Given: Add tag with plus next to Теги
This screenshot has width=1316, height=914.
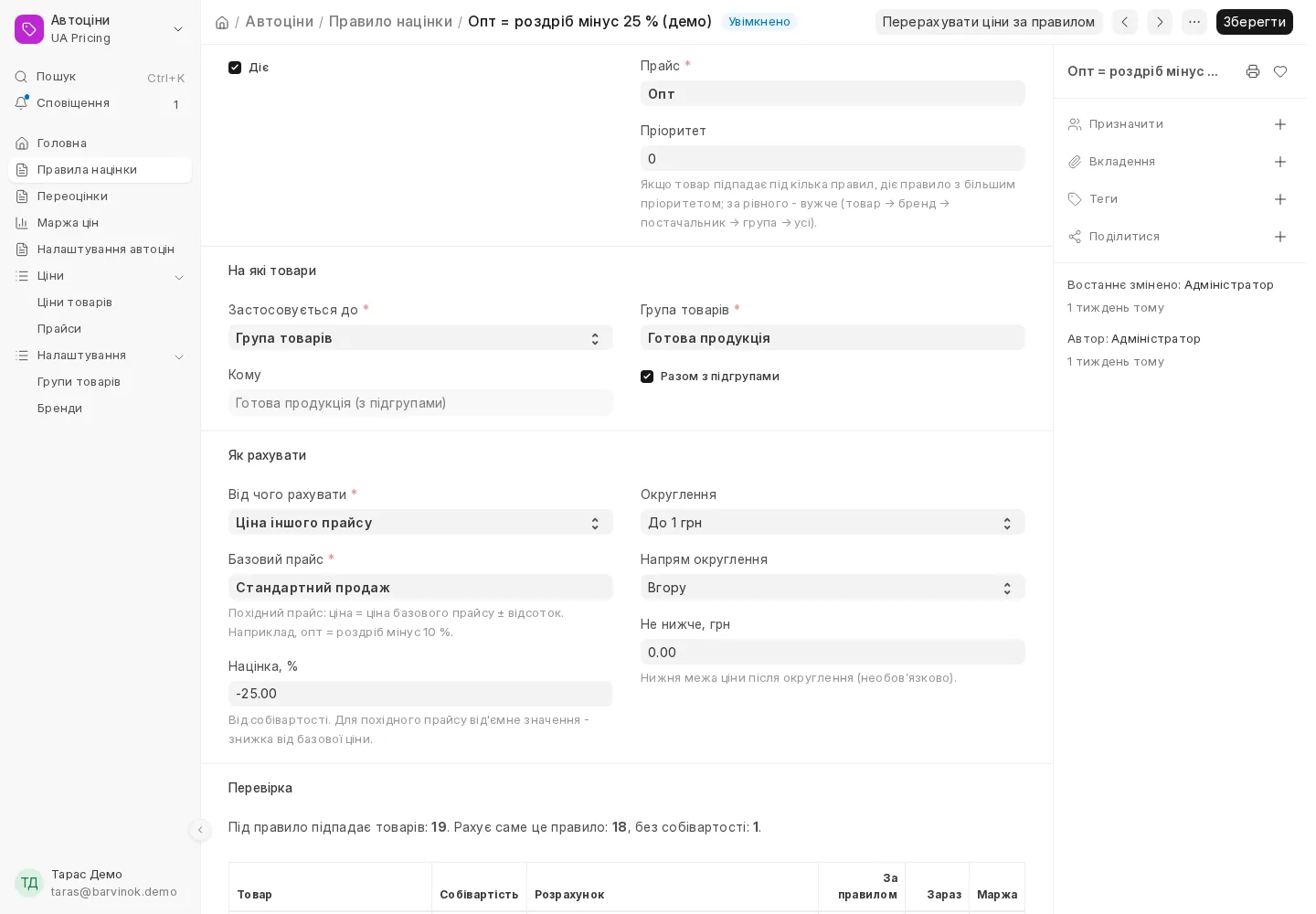Looking at the screenshot, I should (1280, 199).
